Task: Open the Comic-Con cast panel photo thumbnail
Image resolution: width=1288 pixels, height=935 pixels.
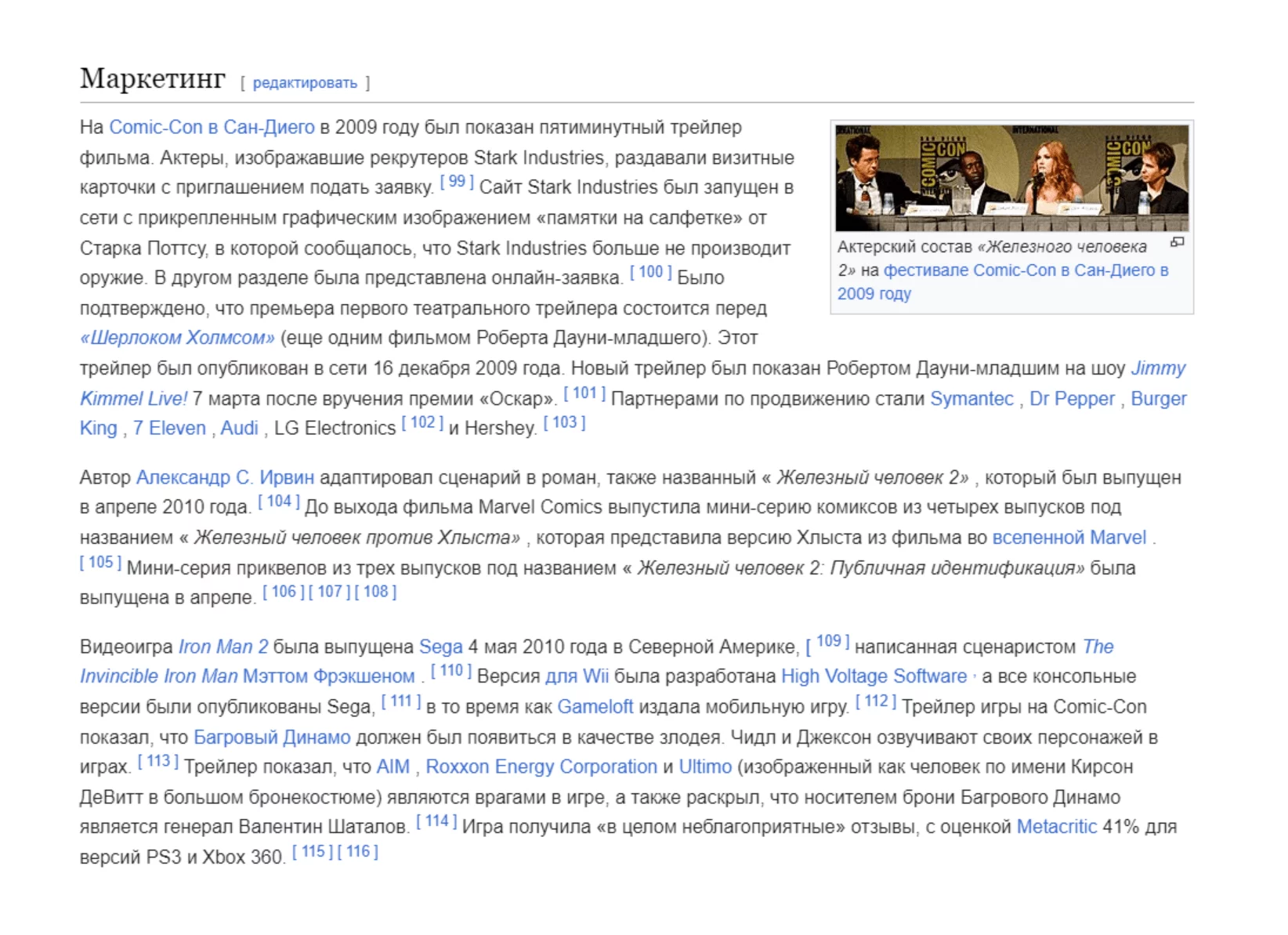Action: click(x=1011, y=178)
